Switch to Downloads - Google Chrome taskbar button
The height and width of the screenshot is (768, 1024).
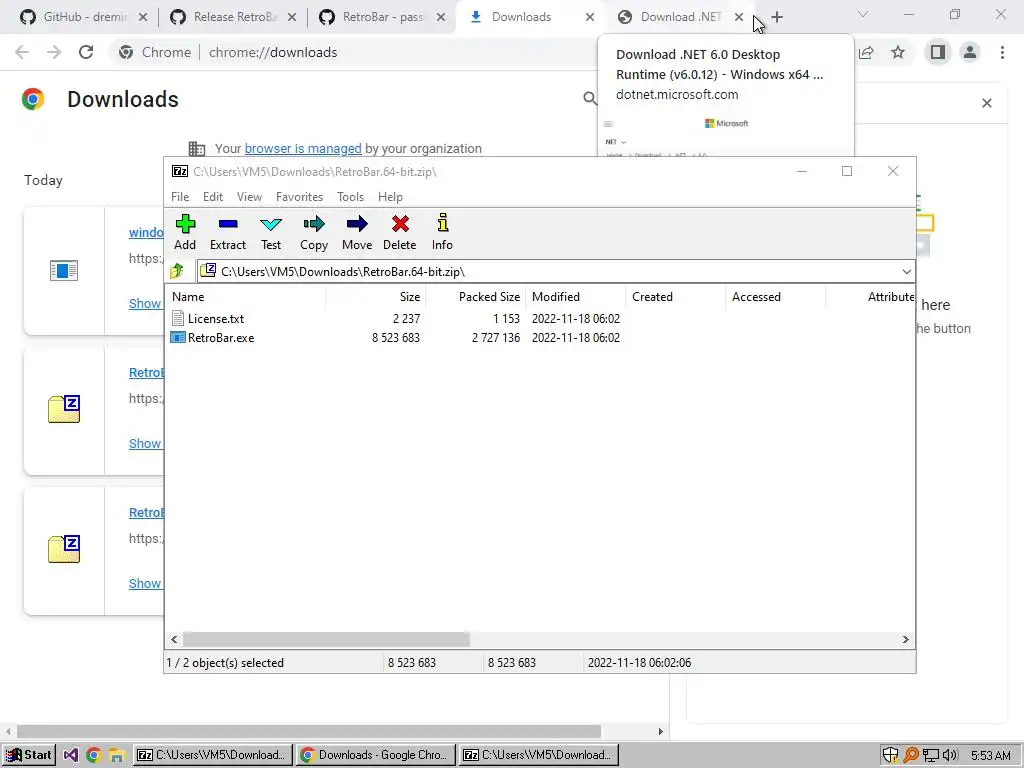tap(375, 755)
